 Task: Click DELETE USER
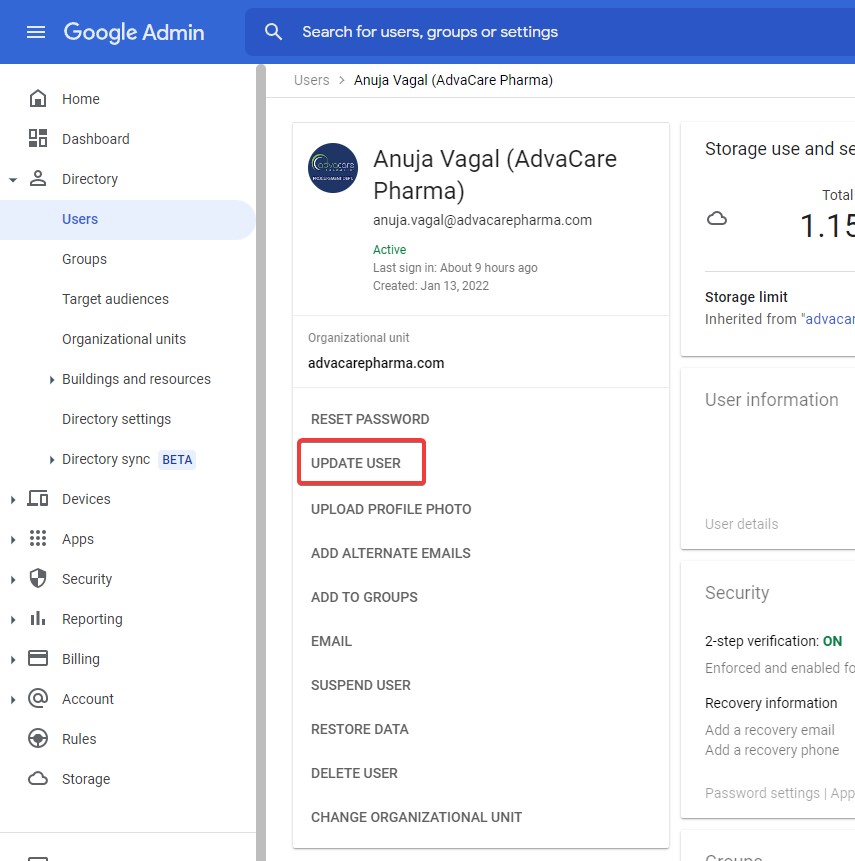coord(354,773)
